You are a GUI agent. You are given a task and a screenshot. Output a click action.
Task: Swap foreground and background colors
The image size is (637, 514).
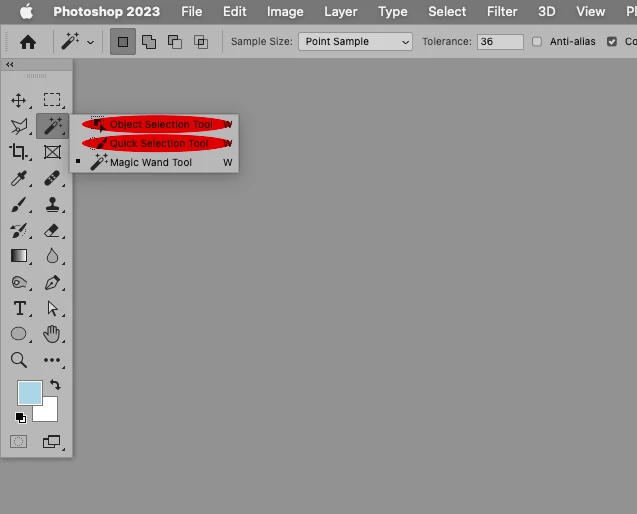click(x=55, y=384)
